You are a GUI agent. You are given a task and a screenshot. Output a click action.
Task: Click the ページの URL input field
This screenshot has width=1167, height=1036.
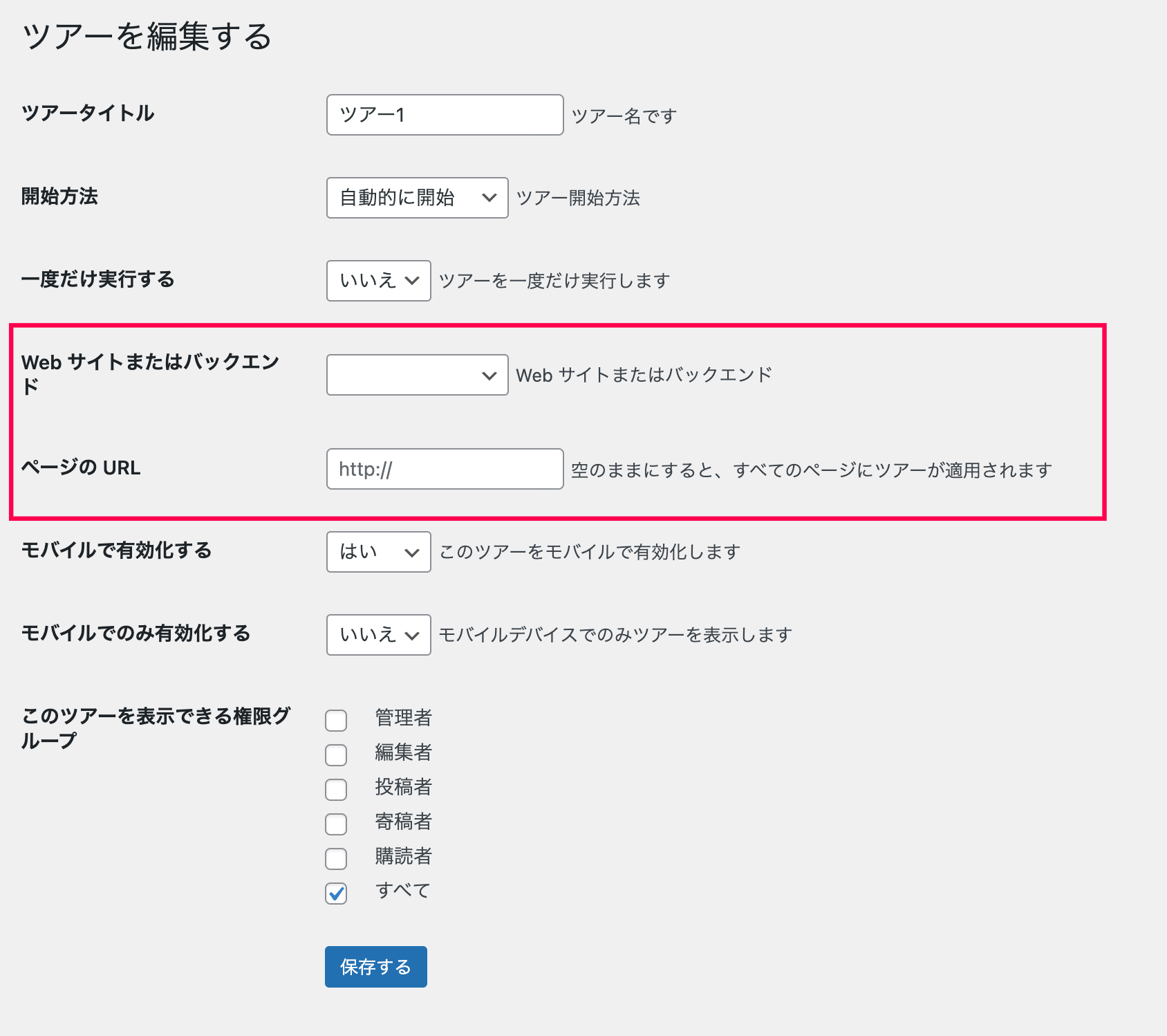point(445,469)
